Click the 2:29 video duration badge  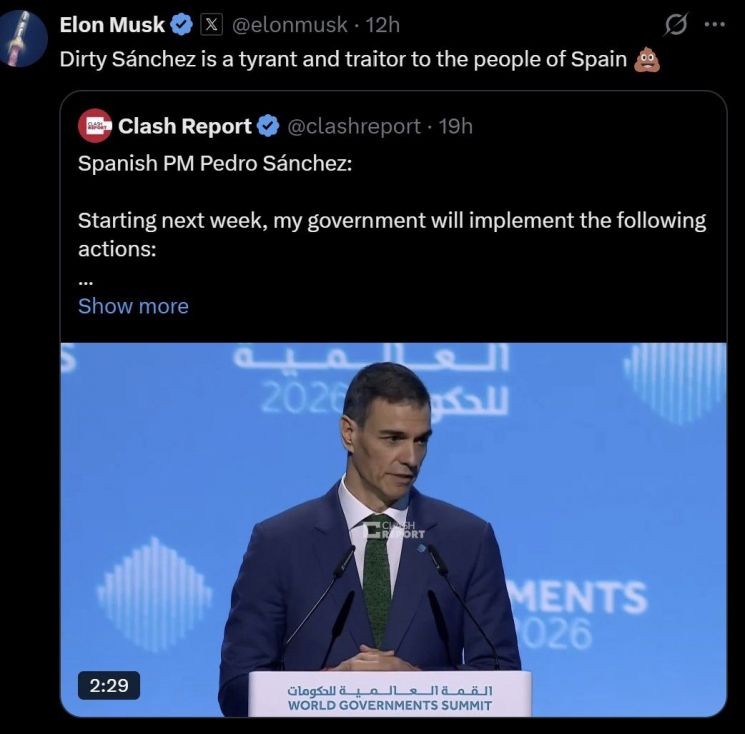pos(109,685)
